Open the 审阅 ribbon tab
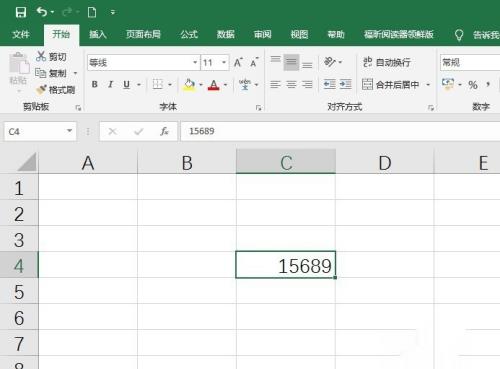500x369 pixels. point(262,34)
